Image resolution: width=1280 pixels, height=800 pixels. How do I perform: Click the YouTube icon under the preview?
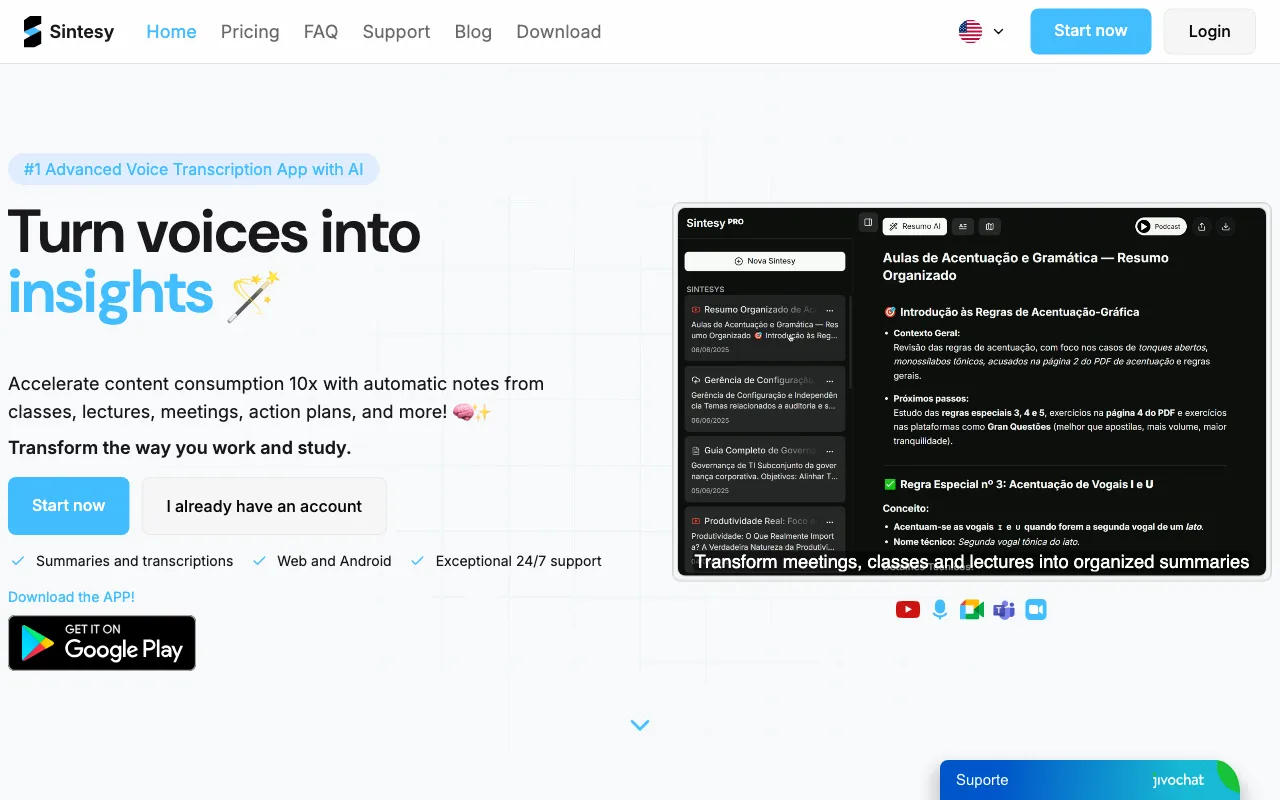click(x=908, y=609)
